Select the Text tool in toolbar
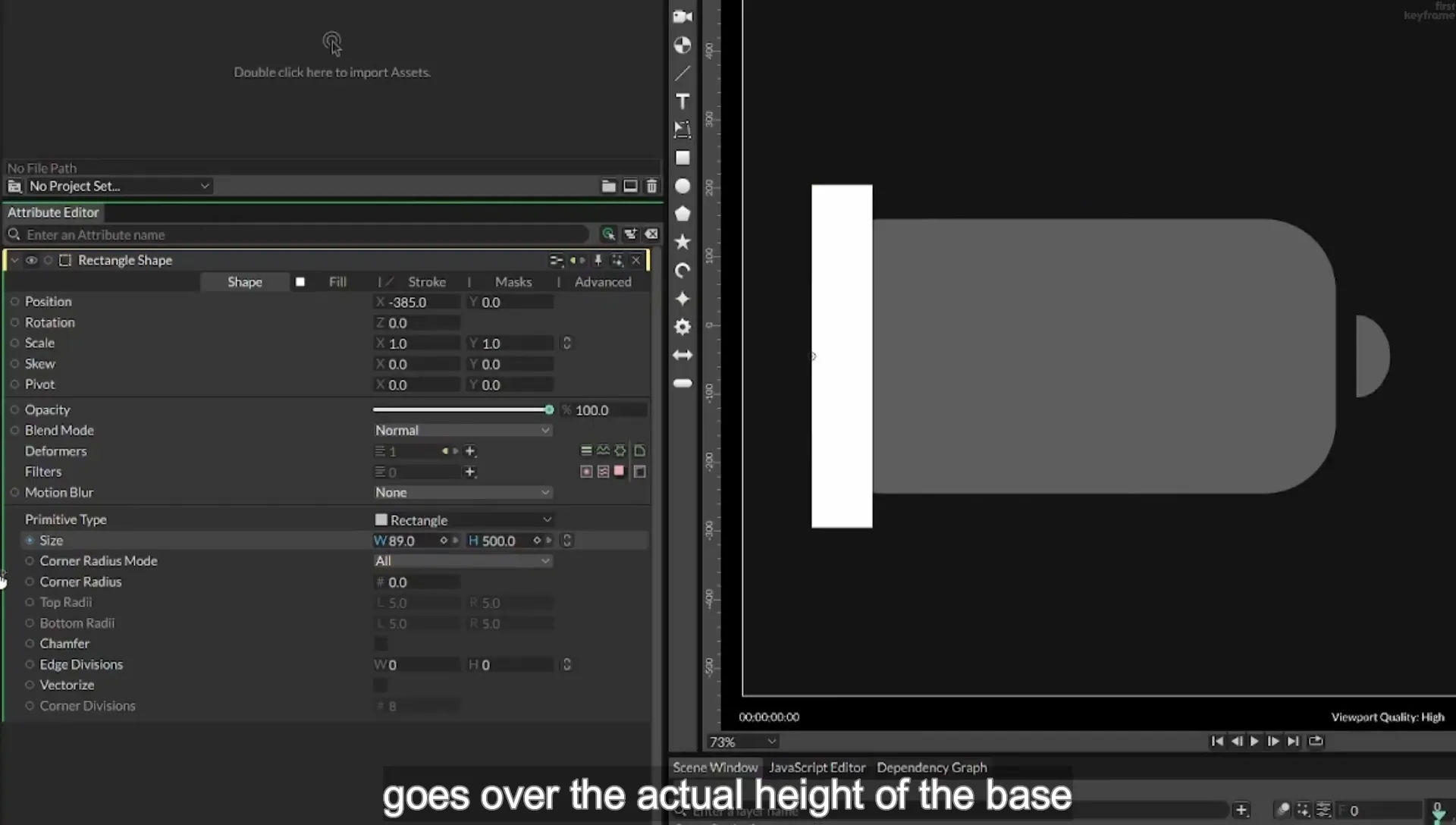Image resolution: width=1456 pixels, height=825 pixels. click(x=682, y=102)
